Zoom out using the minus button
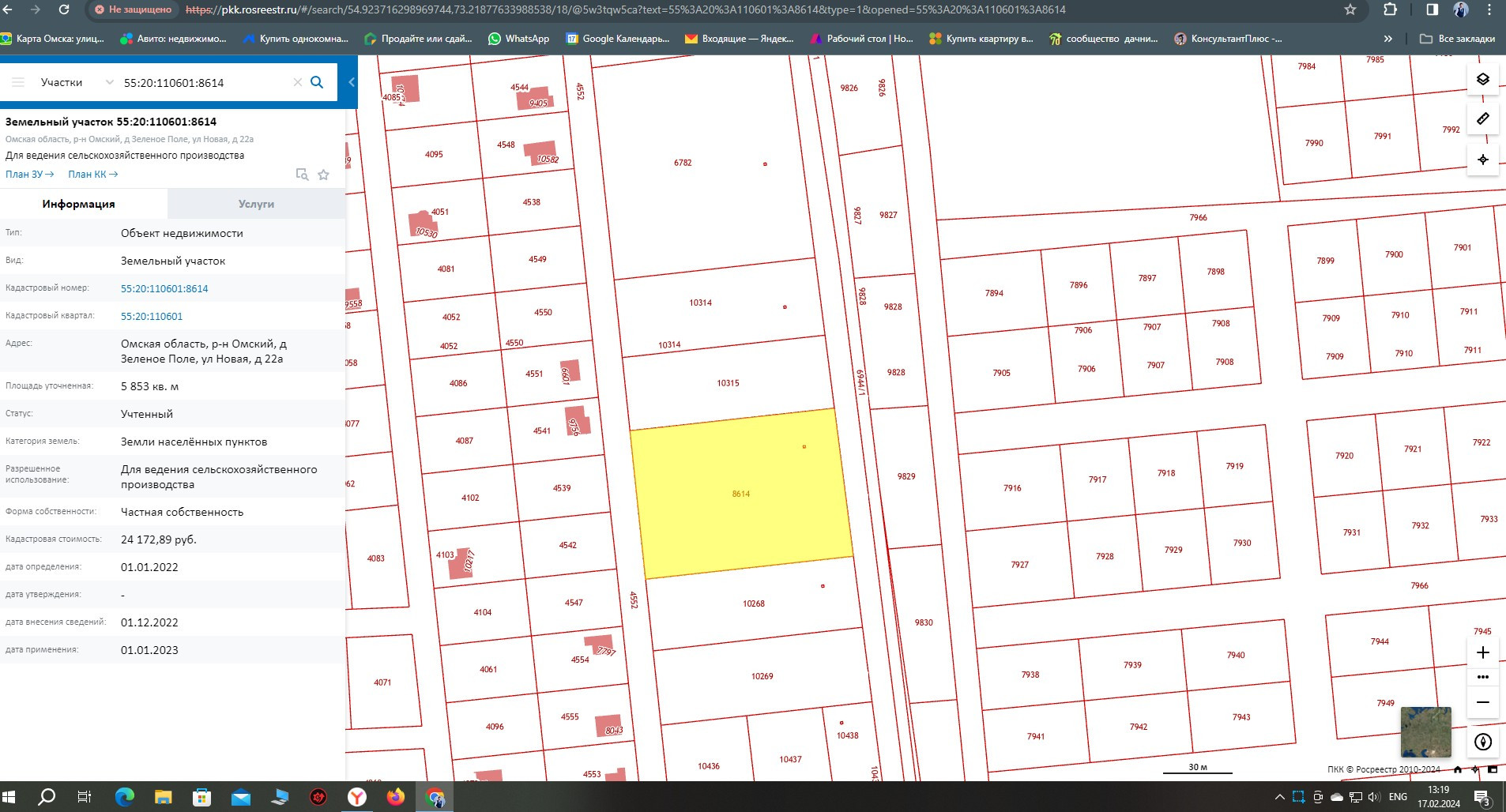This screenshot has width=1506, height=812. (x=1482, y=702)
